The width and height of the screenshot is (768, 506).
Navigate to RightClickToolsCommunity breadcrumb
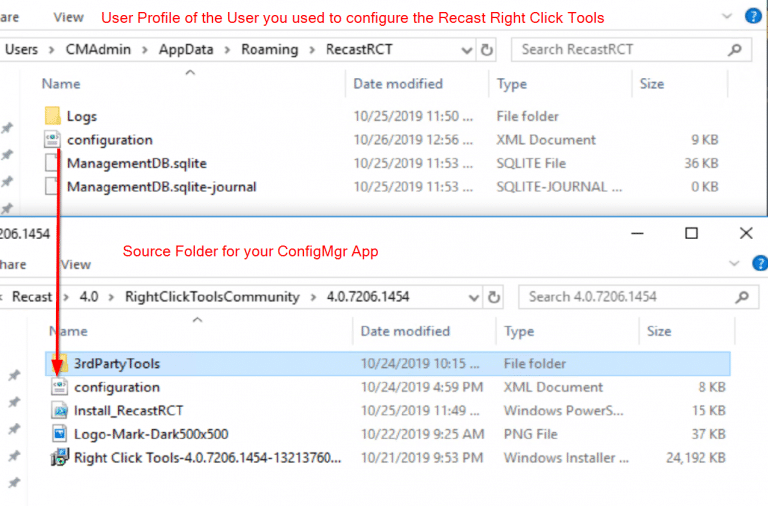click(x=211, y=296)
